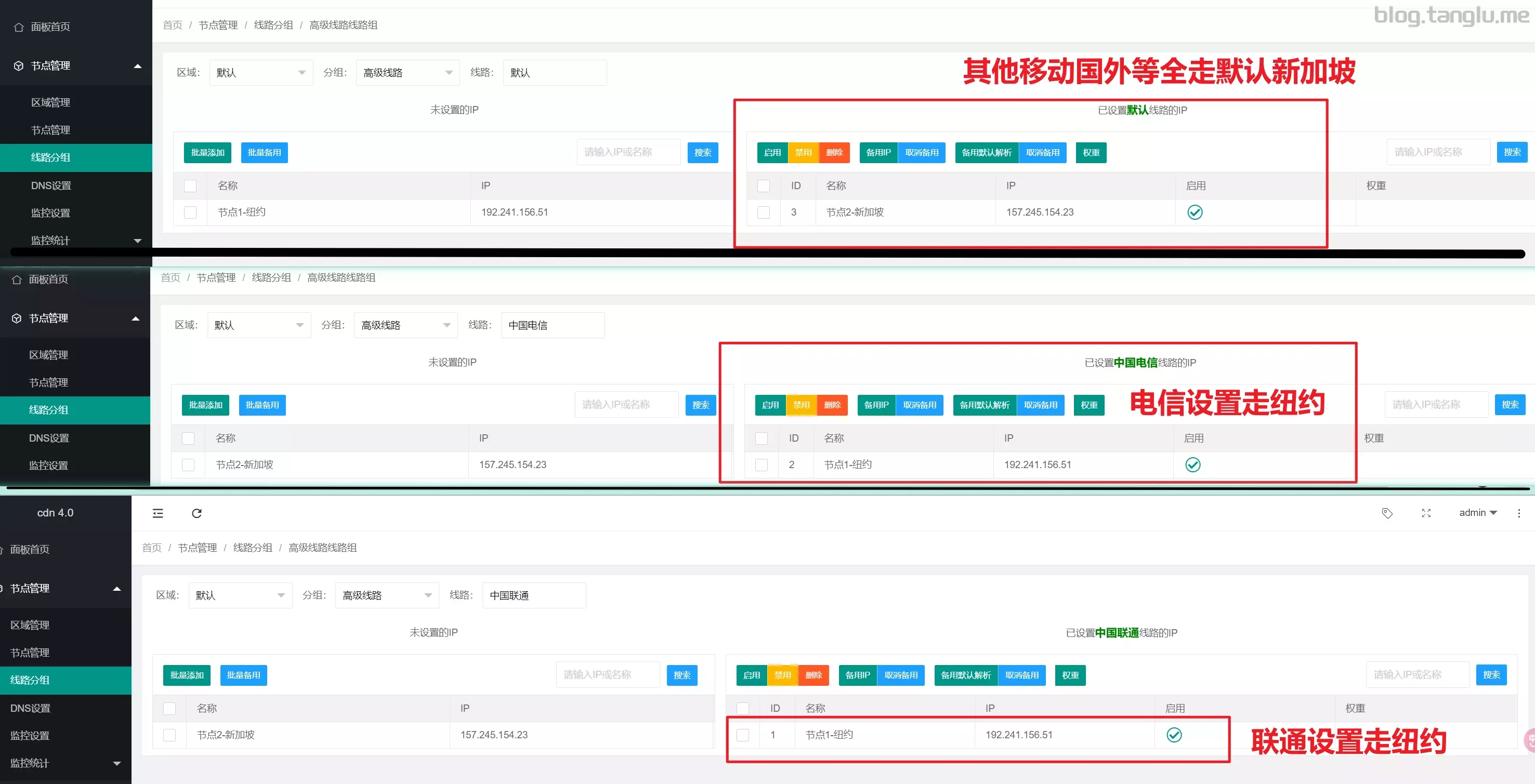This screenshot has width=1535, height=784.
Task: Click the 权重 button in 默认 line toolbar
Action: coord(1091,153)
